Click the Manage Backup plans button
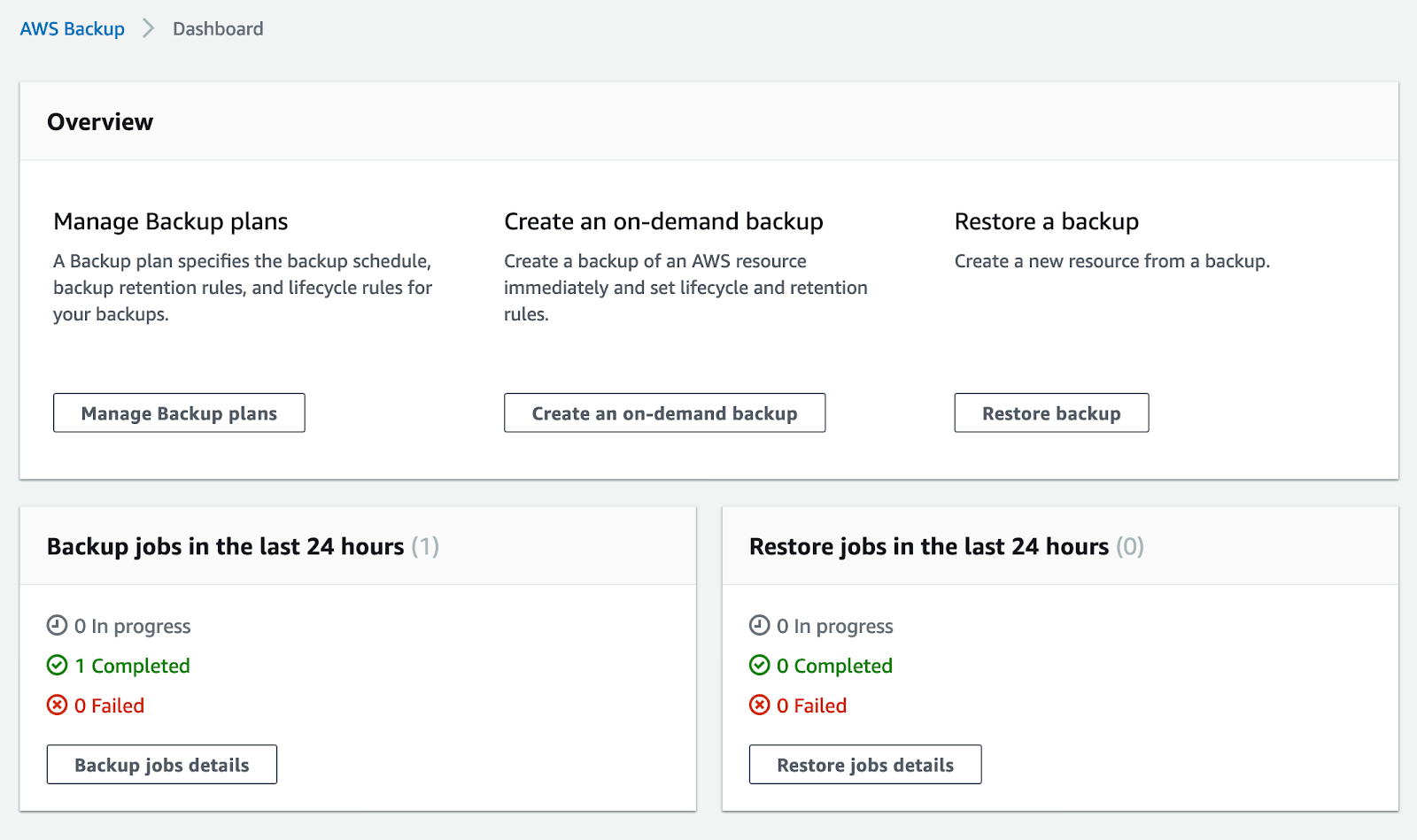Image resolution: width=1417 pixels, height=840 pixels. [x=179, y=413]
